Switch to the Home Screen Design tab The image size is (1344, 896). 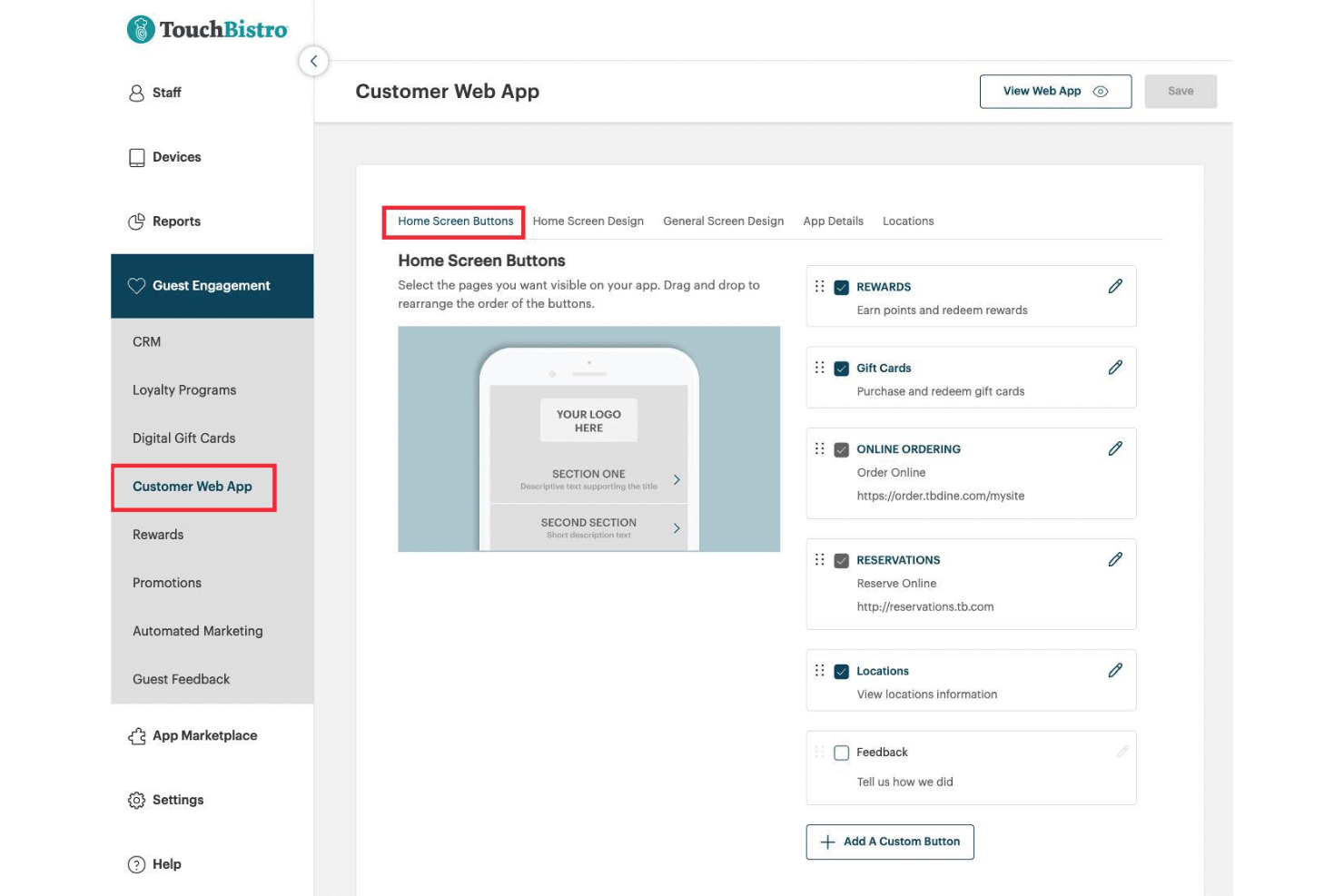pyautogui.click(x=588, y=222)
